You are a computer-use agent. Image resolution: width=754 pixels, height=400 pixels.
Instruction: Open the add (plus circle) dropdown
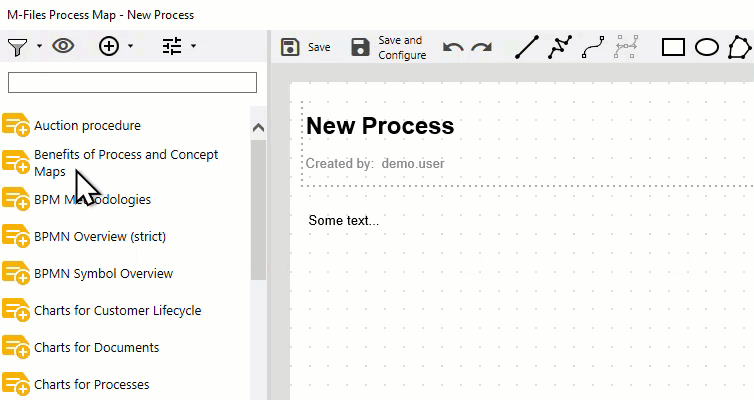click(115, 46)
